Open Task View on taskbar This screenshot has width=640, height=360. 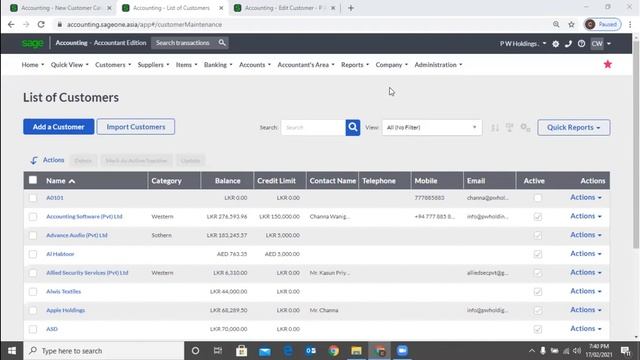(218, 351)
